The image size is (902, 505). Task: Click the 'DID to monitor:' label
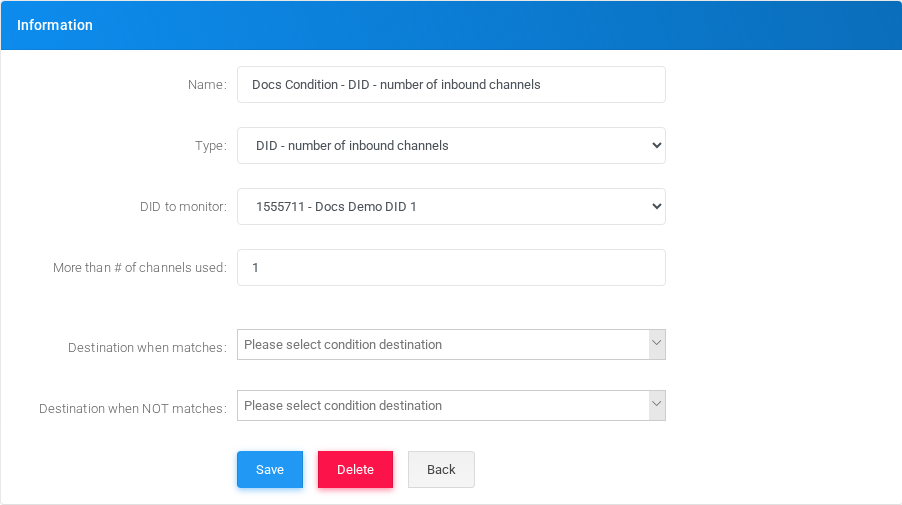(184, 206)
